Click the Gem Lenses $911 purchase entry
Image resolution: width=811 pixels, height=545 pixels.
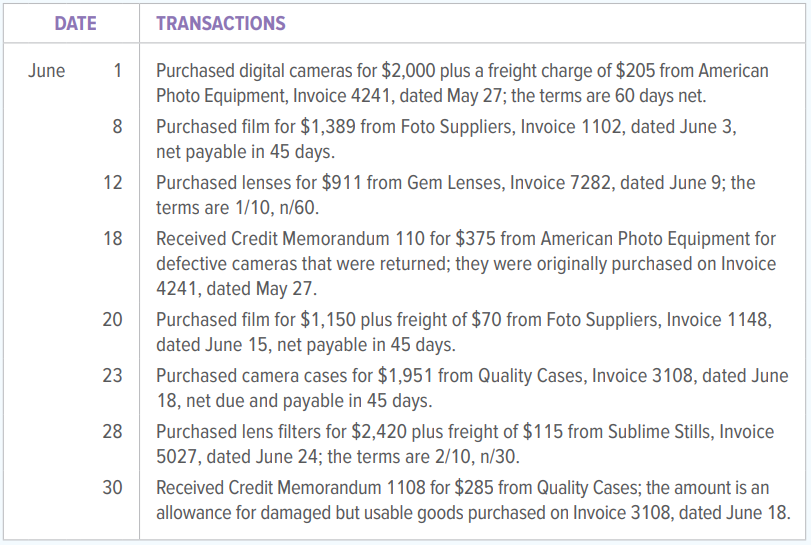[456, 195]
